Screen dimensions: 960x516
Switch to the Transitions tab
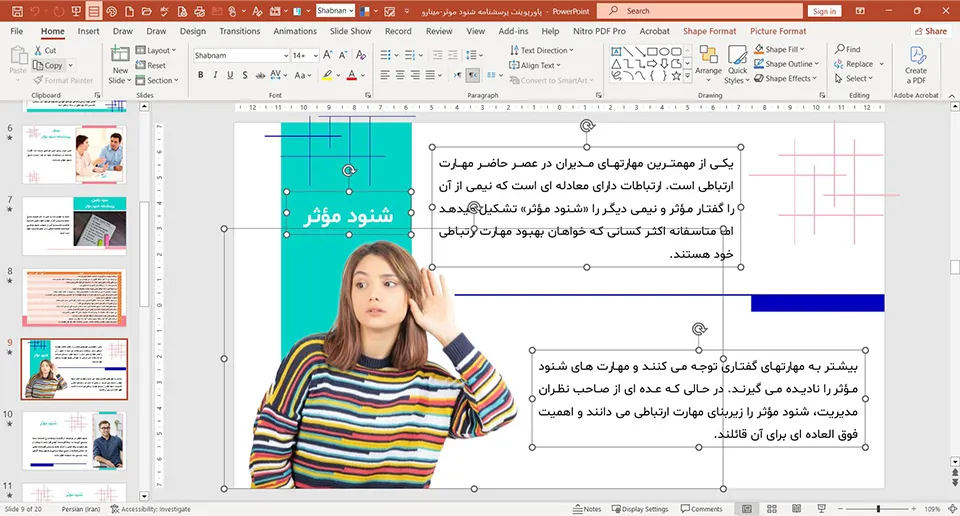239,31
